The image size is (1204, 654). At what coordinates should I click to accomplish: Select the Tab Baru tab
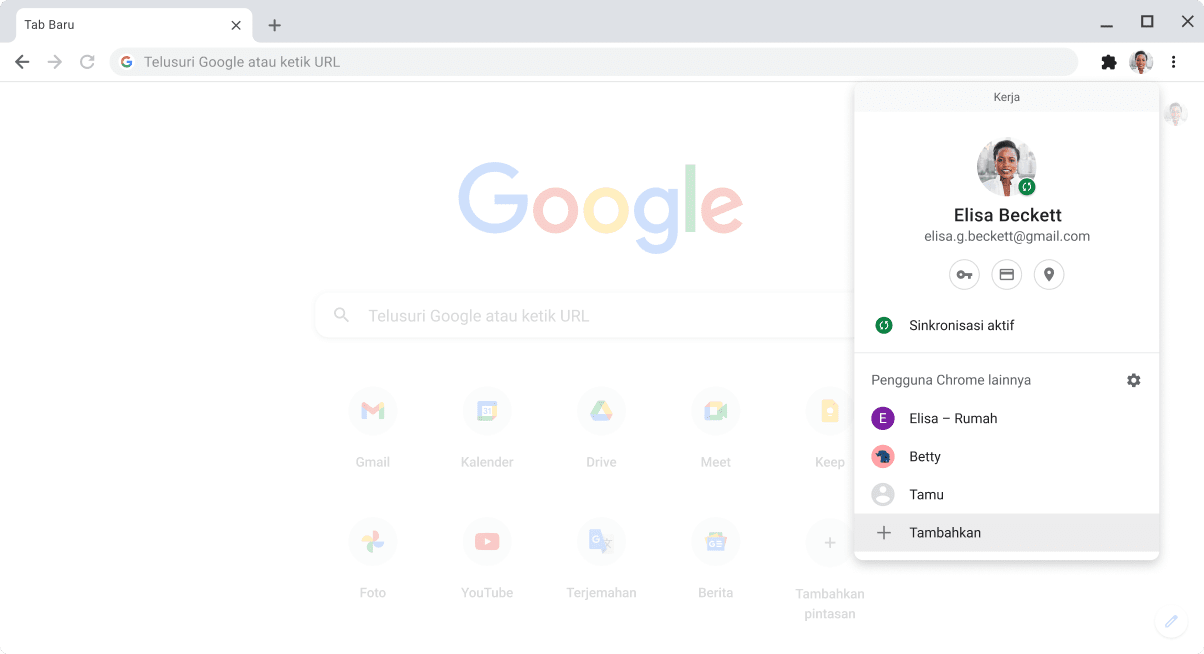(x=120, y=25)
